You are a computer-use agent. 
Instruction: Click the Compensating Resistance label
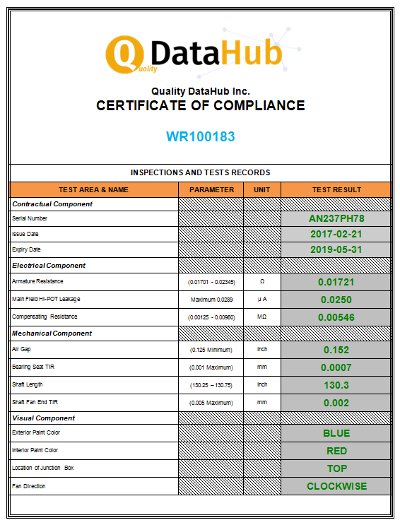(45, 316)
